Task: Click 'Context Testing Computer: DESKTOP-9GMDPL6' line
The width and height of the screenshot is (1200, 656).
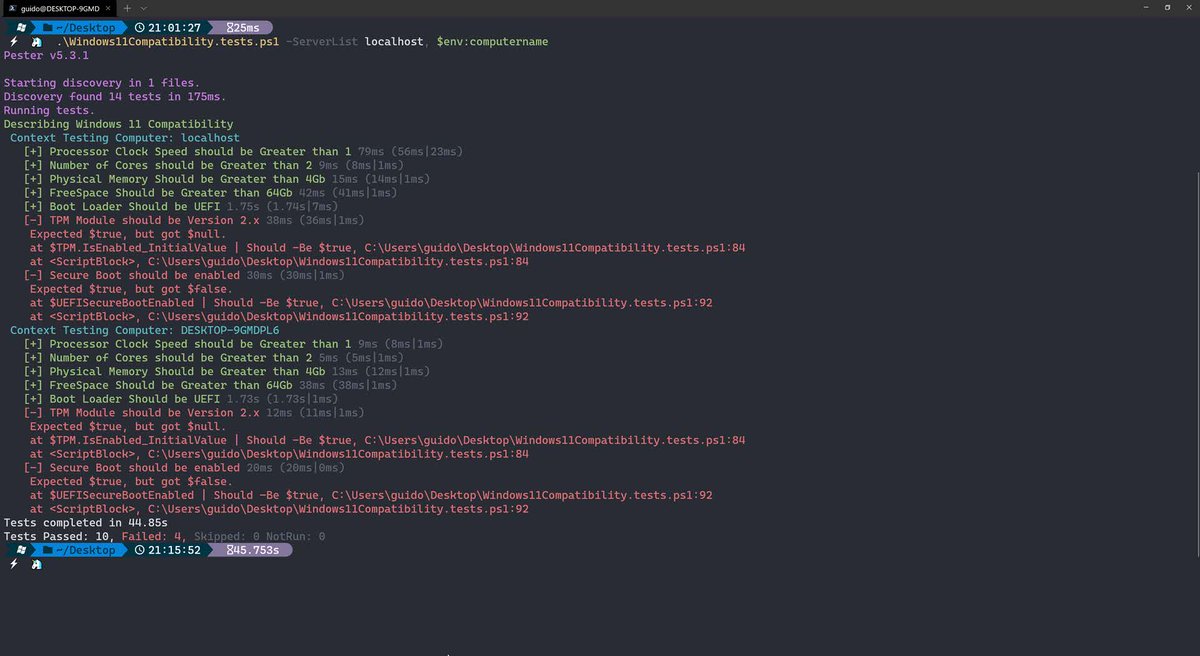Action: click(145, 330)
